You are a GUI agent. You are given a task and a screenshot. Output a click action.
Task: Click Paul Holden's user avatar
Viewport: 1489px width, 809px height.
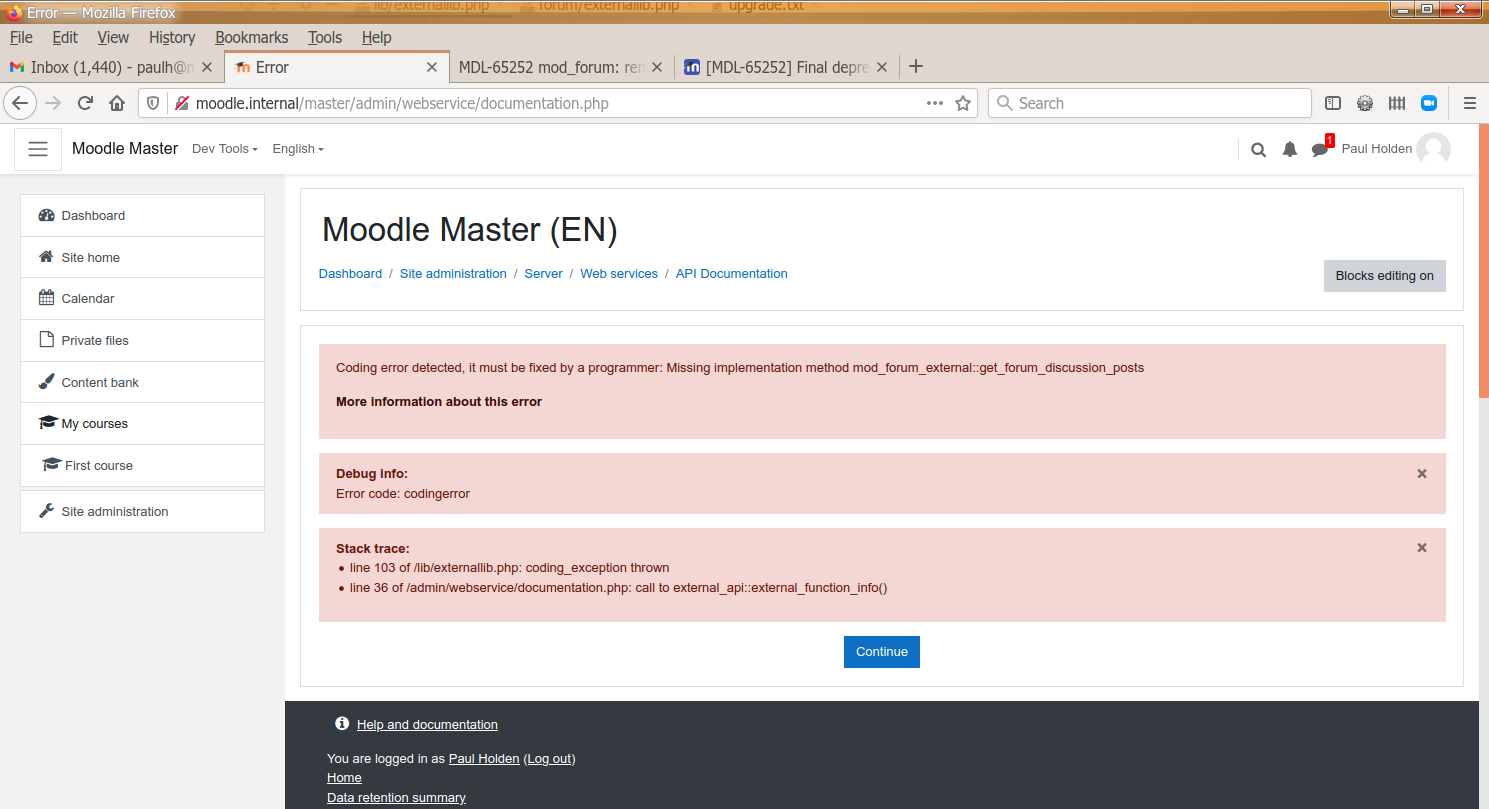point(1433,149)
